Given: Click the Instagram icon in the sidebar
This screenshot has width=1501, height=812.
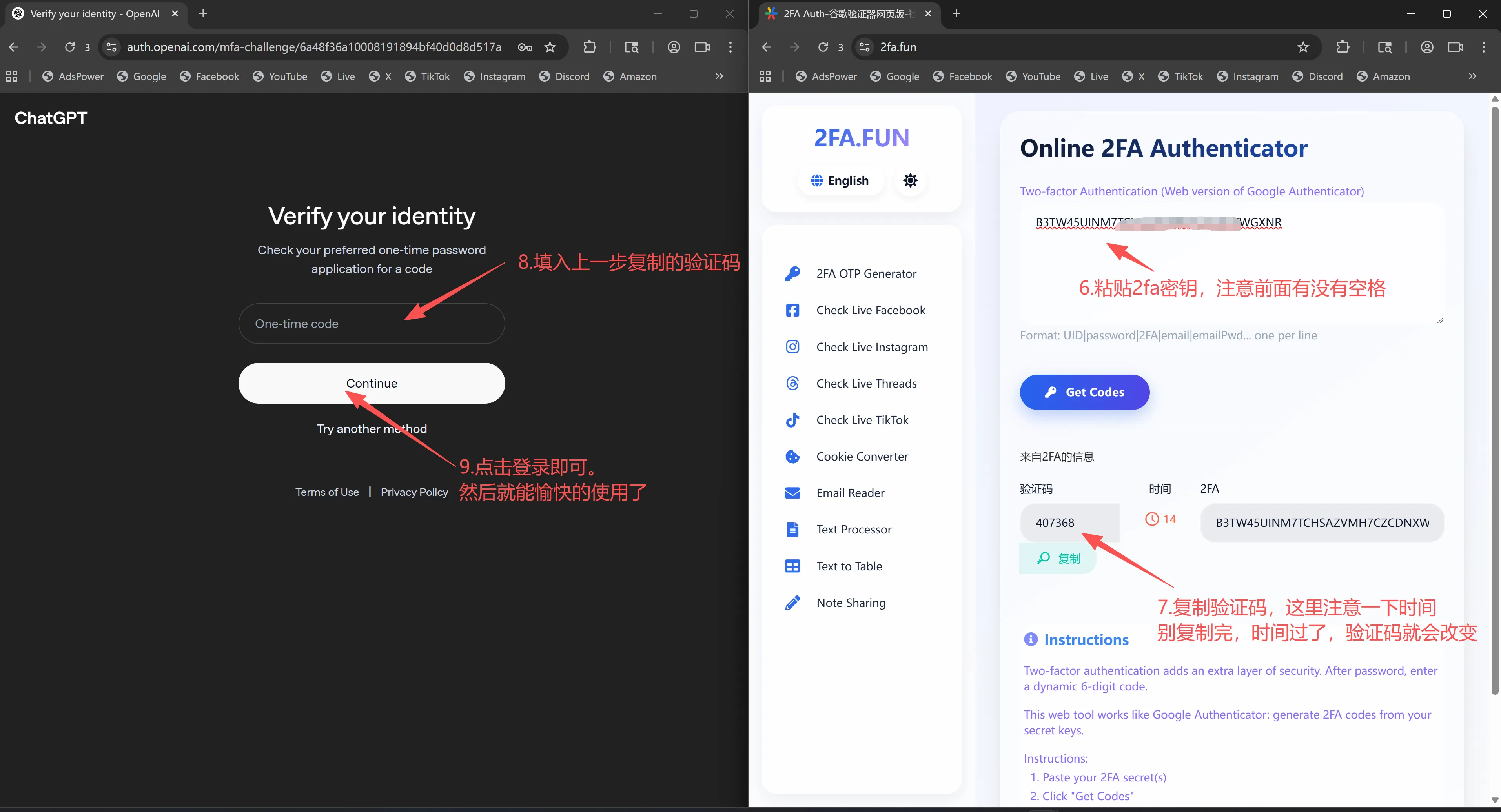Looking at the screenshot, I should coord(792,347).
